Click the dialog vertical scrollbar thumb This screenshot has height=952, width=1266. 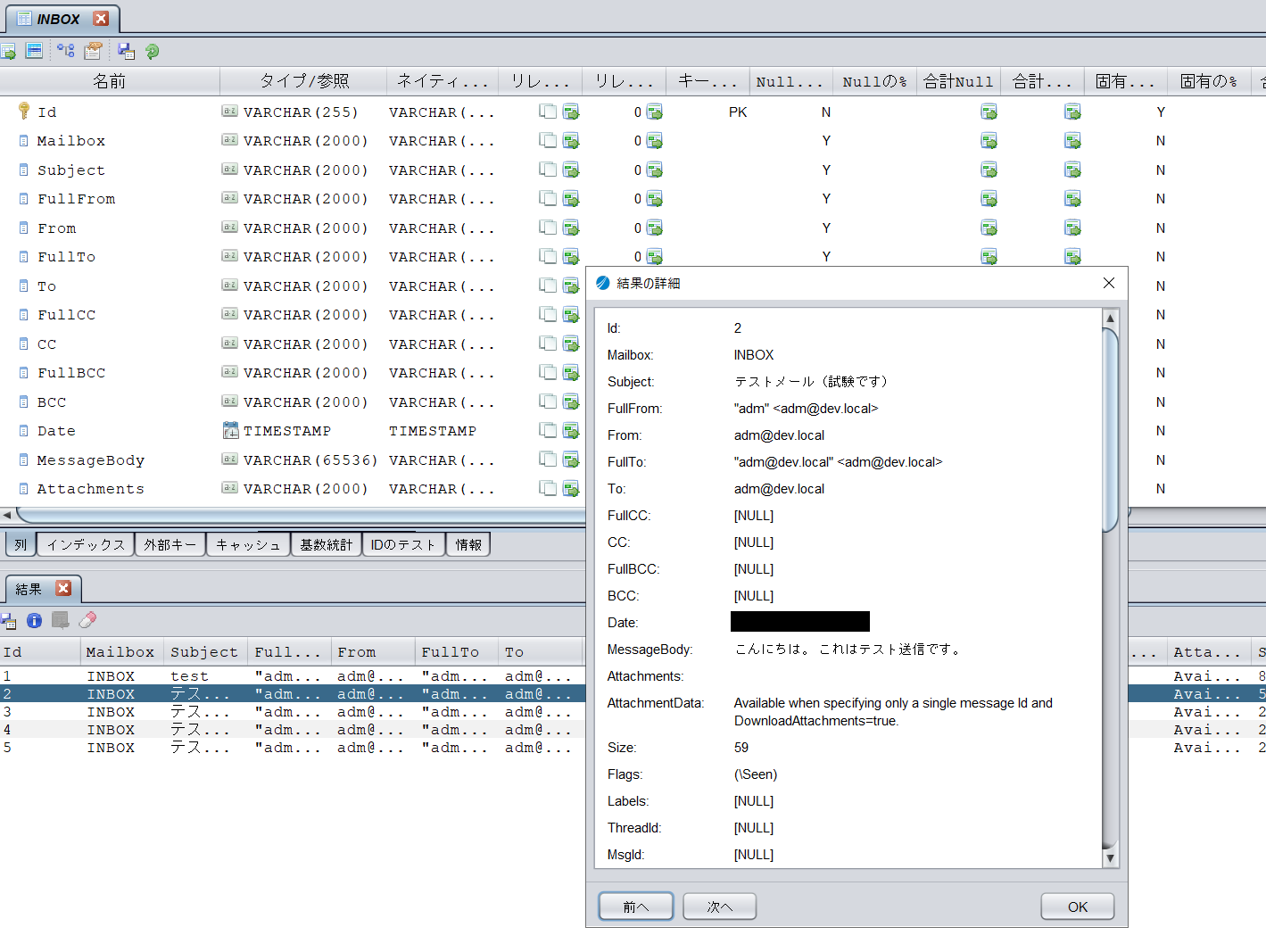[1110, 430]
